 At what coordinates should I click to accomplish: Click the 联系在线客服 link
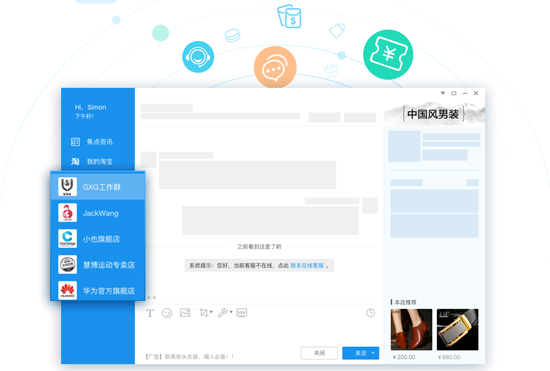[x=307, y=265]
